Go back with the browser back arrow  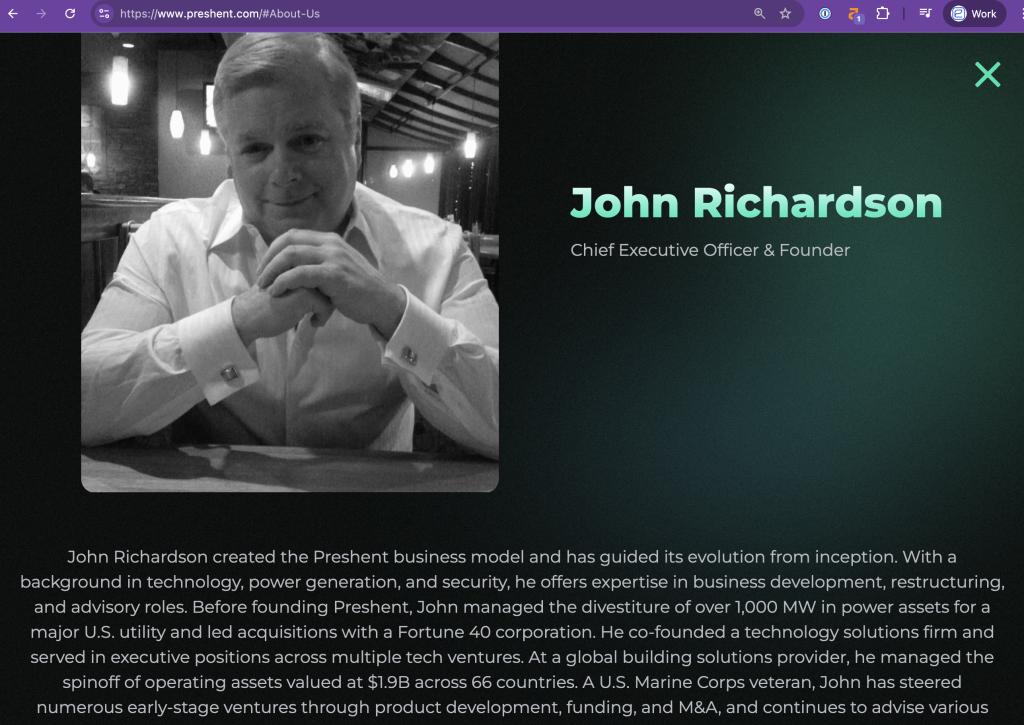[13, 14]
